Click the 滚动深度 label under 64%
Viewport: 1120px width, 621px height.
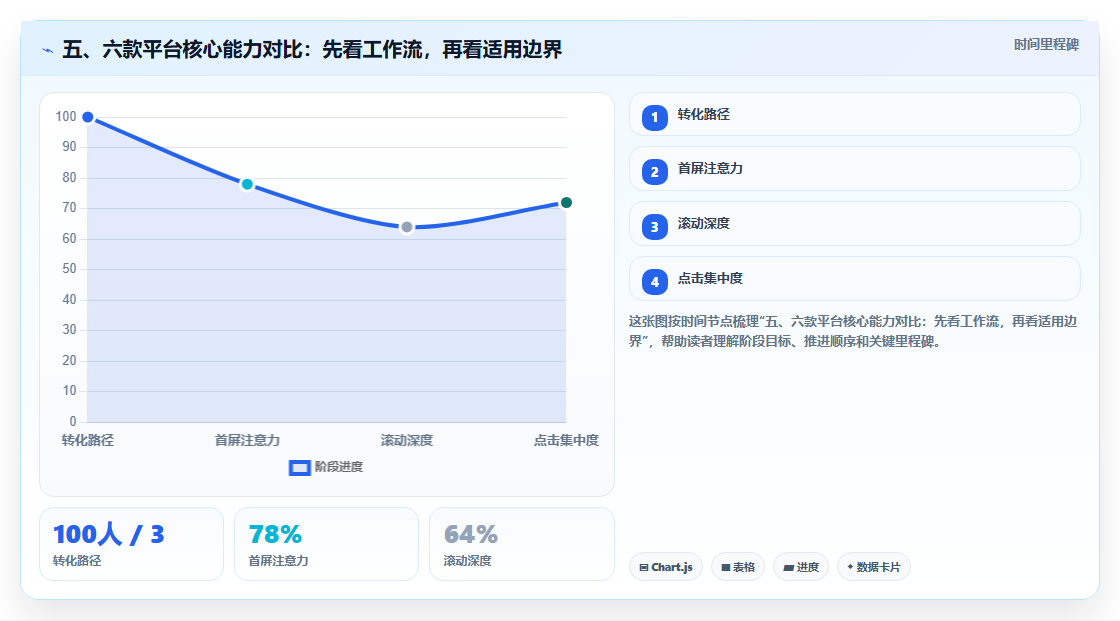tap(467, 561)
